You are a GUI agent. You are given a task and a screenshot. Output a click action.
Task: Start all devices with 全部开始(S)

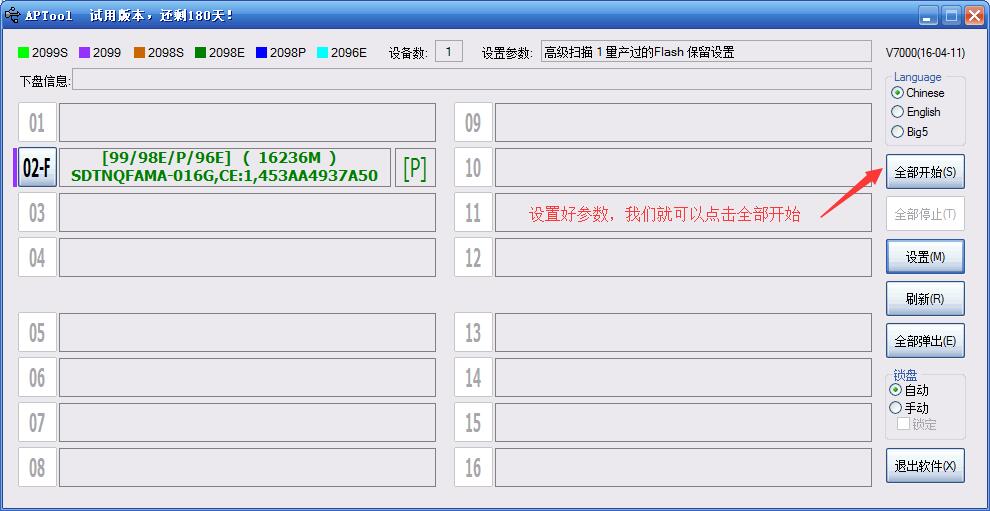pos(925,172)
